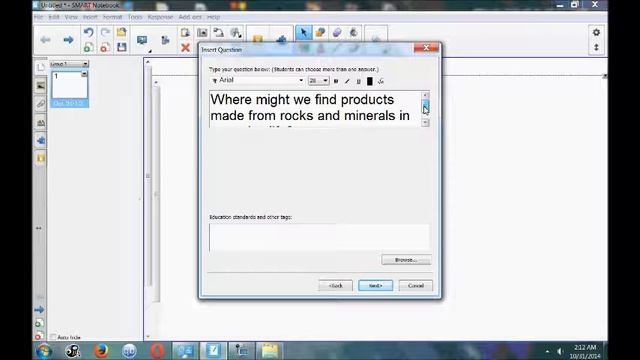Click the Next button in dialog
This screenshot has height=360, width=640.
(376, 286)
